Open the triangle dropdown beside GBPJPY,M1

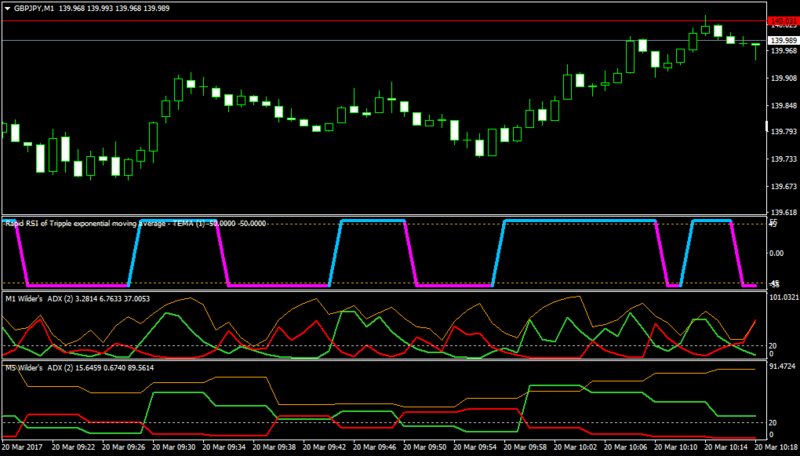tap(8, 9)
